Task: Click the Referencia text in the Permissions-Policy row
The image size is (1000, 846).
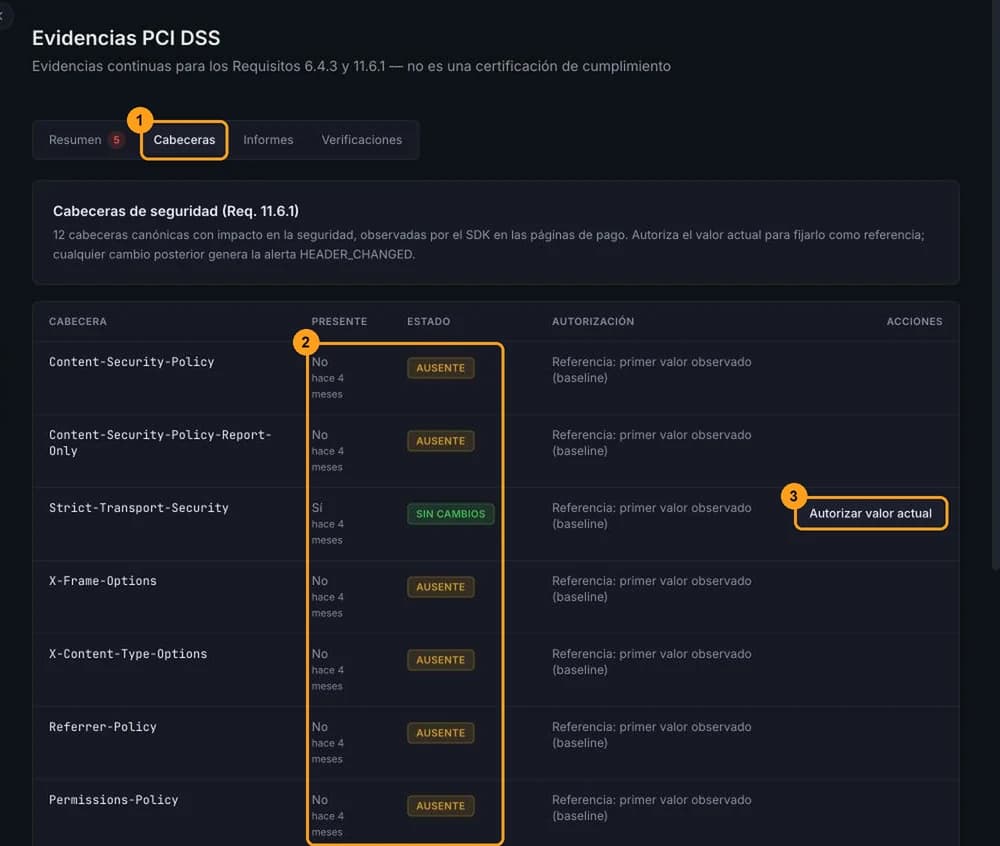Action: click(651, 808)
